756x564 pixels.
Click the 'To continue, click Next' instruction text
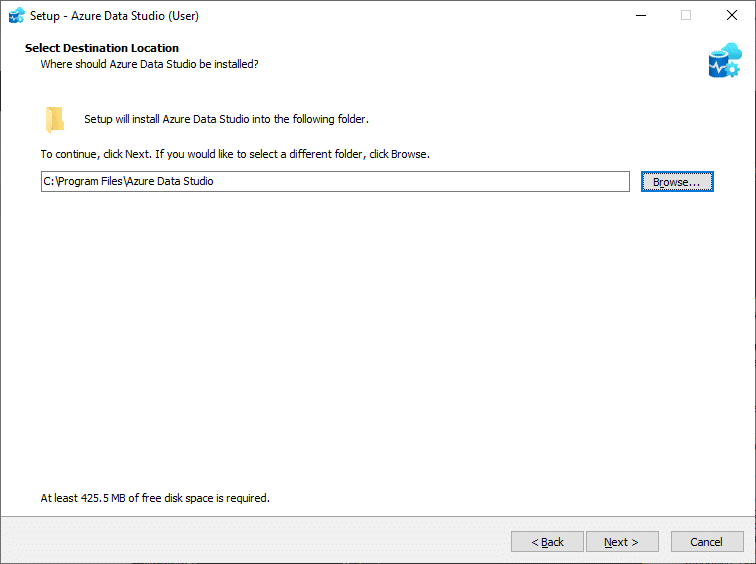(x=235, y=155)
